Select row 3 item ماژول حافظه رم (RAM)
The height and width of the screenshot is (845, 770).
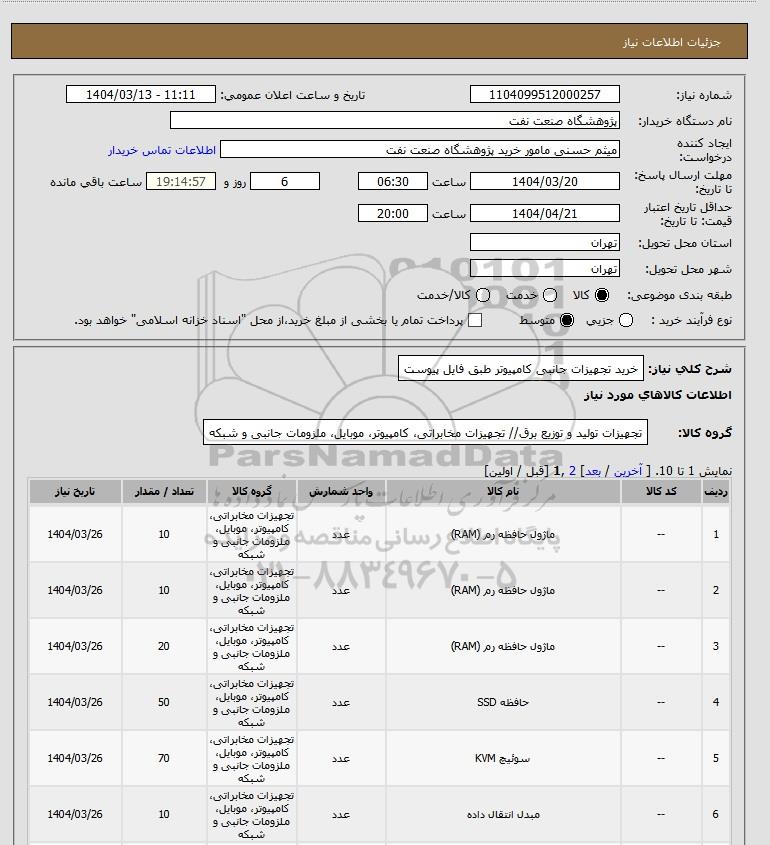tap(503, 646)
